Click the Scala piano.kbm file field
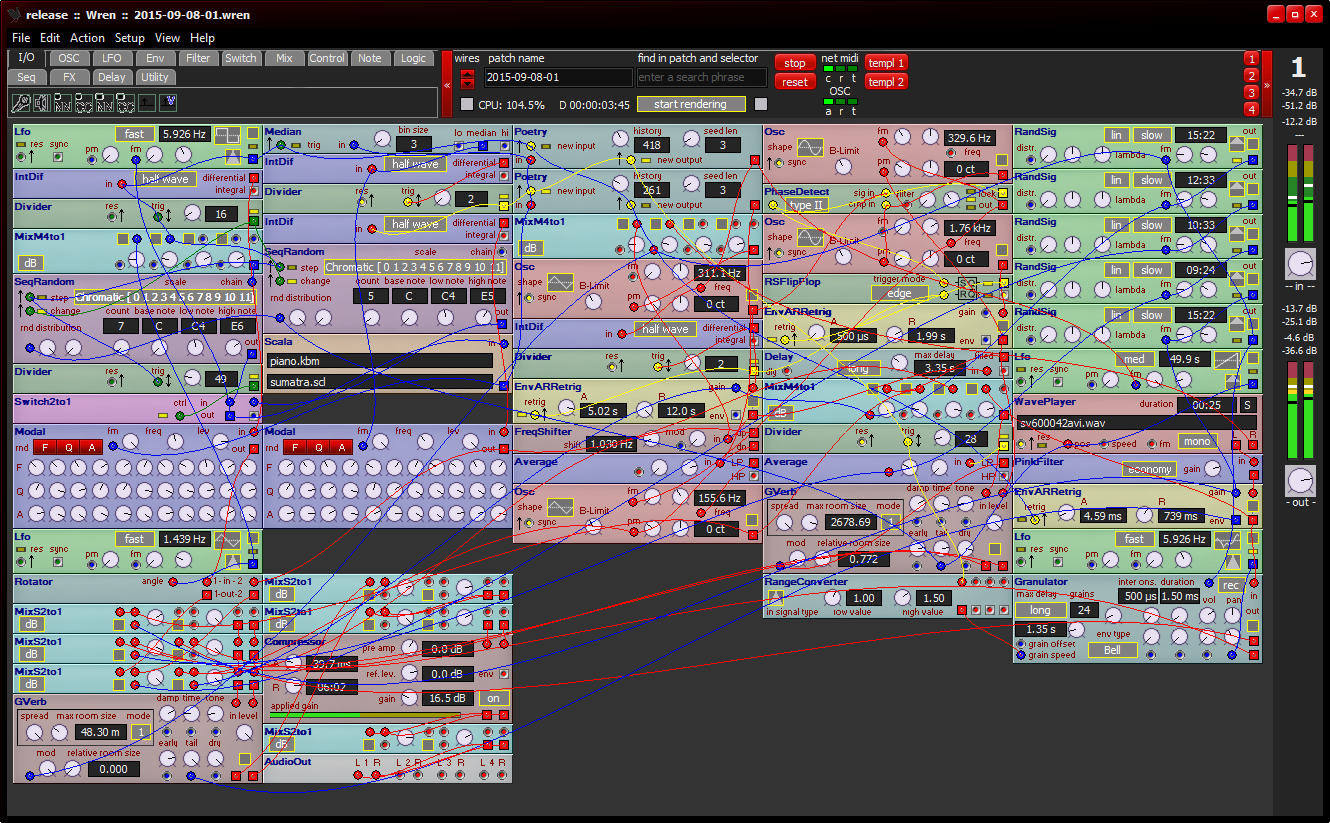 pos(380,360)
